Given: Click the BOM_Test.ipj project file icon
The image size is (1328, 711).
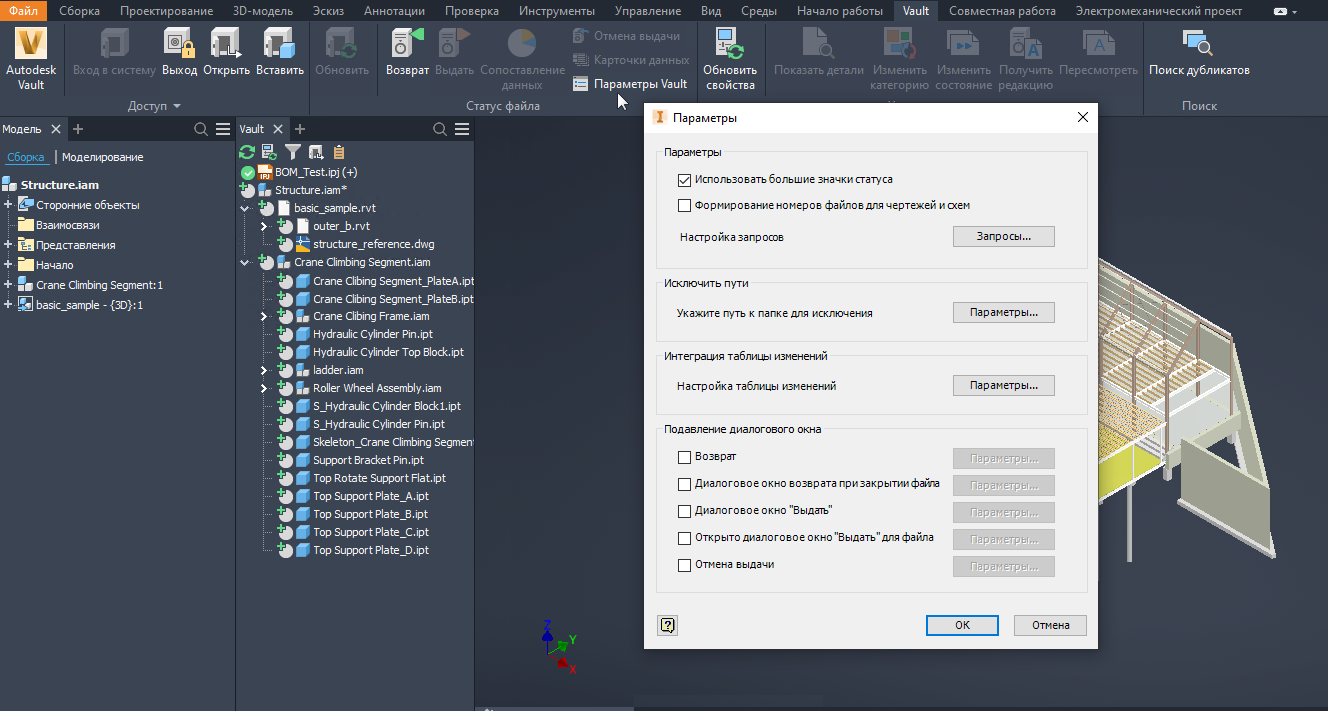Looking at the screenshot, I should 265,172.
